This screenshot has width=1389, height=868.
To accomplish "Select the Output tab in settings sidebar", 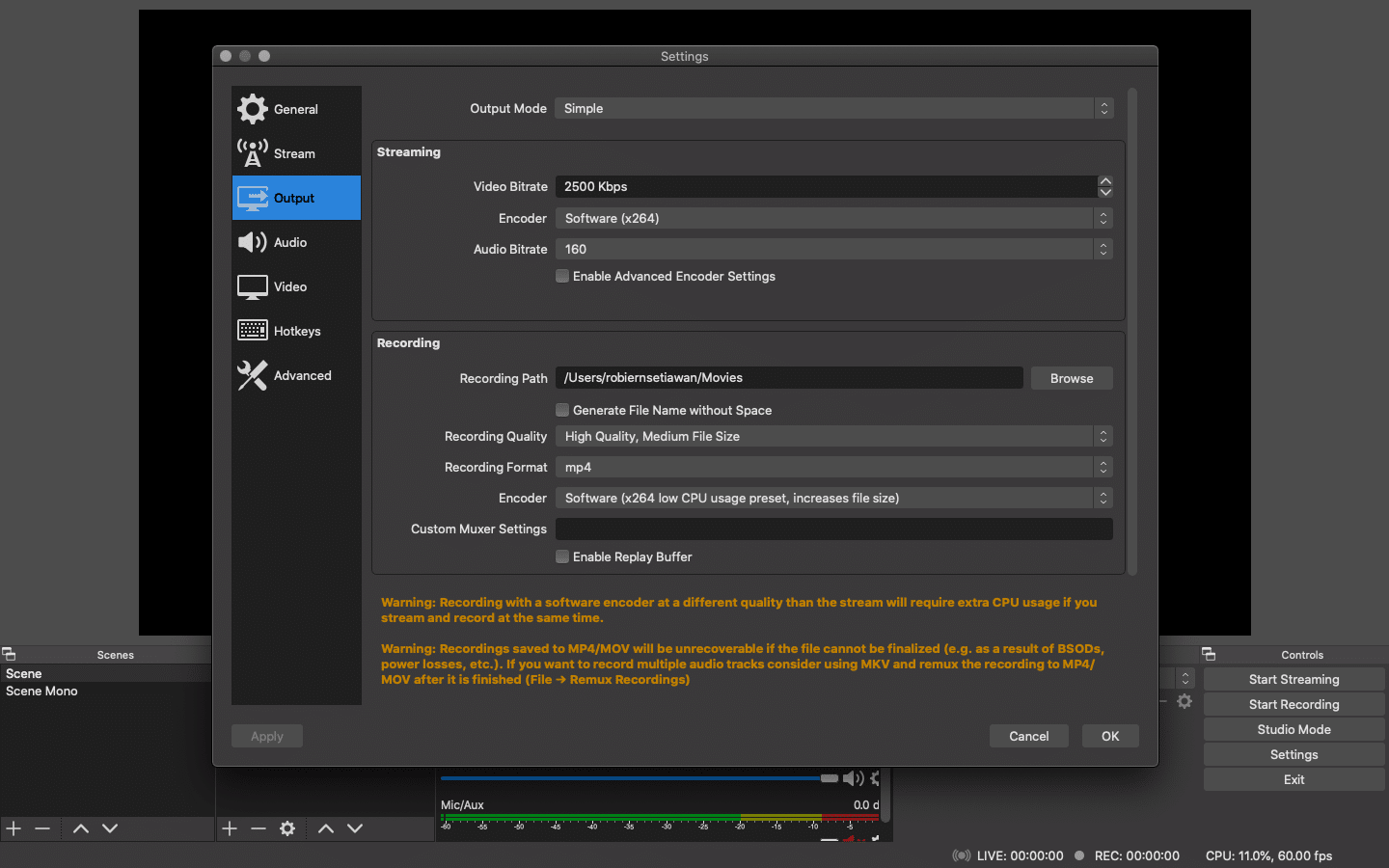I will (296, 198).
